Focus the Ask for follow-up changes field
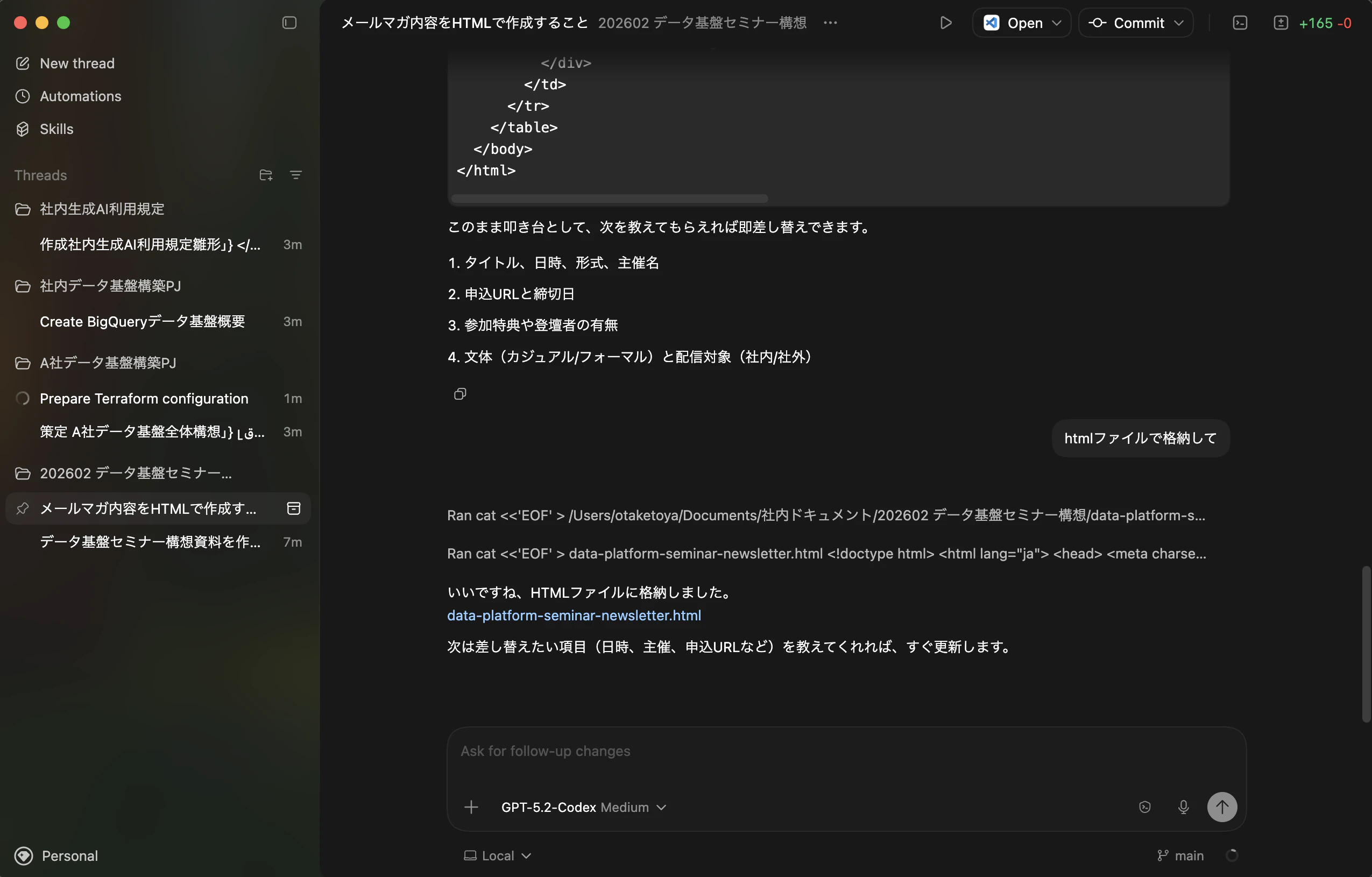Image resolution: width=1372 pixels, height=877 pixels. coord(846,751)
